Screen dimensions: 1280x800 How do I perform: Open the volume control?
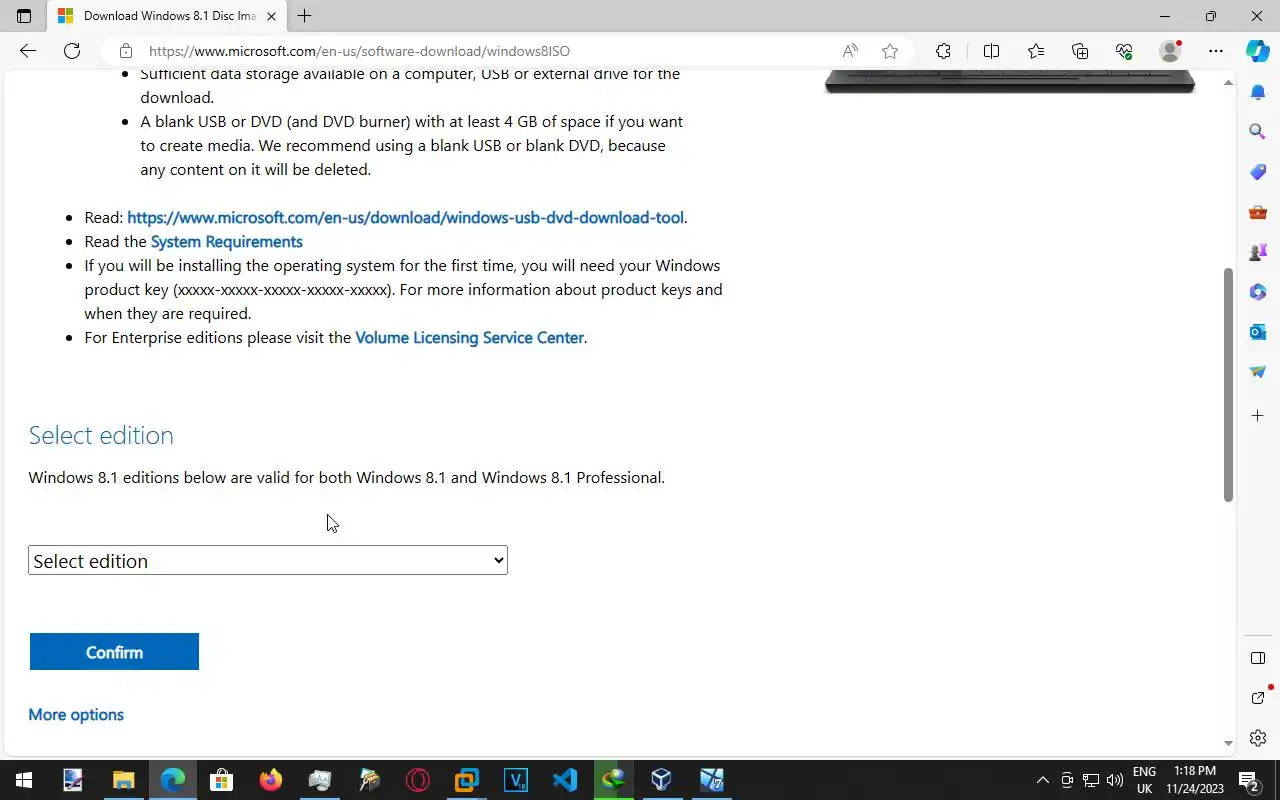pyautogui.click(x=1115, y=780)
